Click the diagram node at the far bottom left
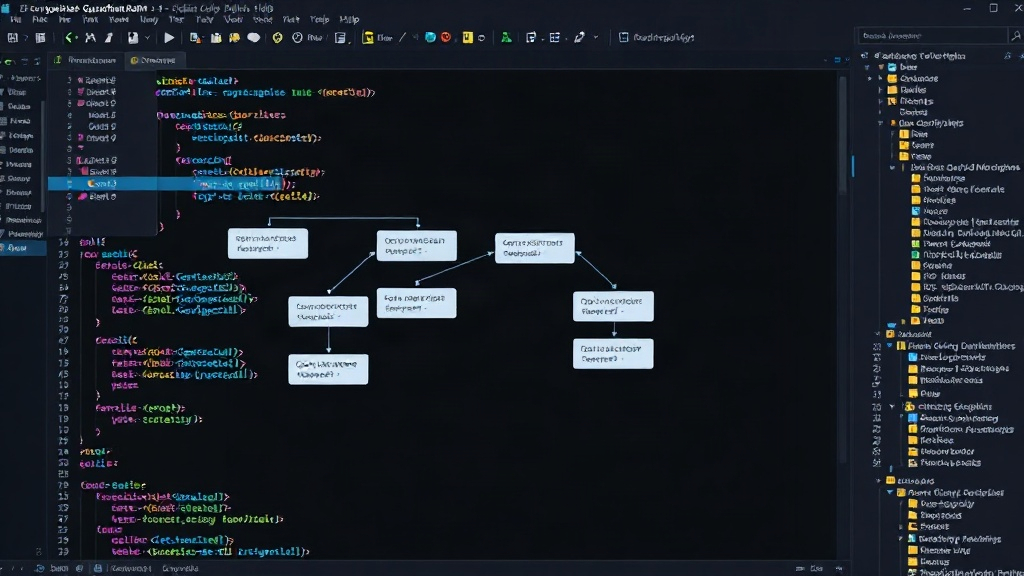 click(328, 370)
